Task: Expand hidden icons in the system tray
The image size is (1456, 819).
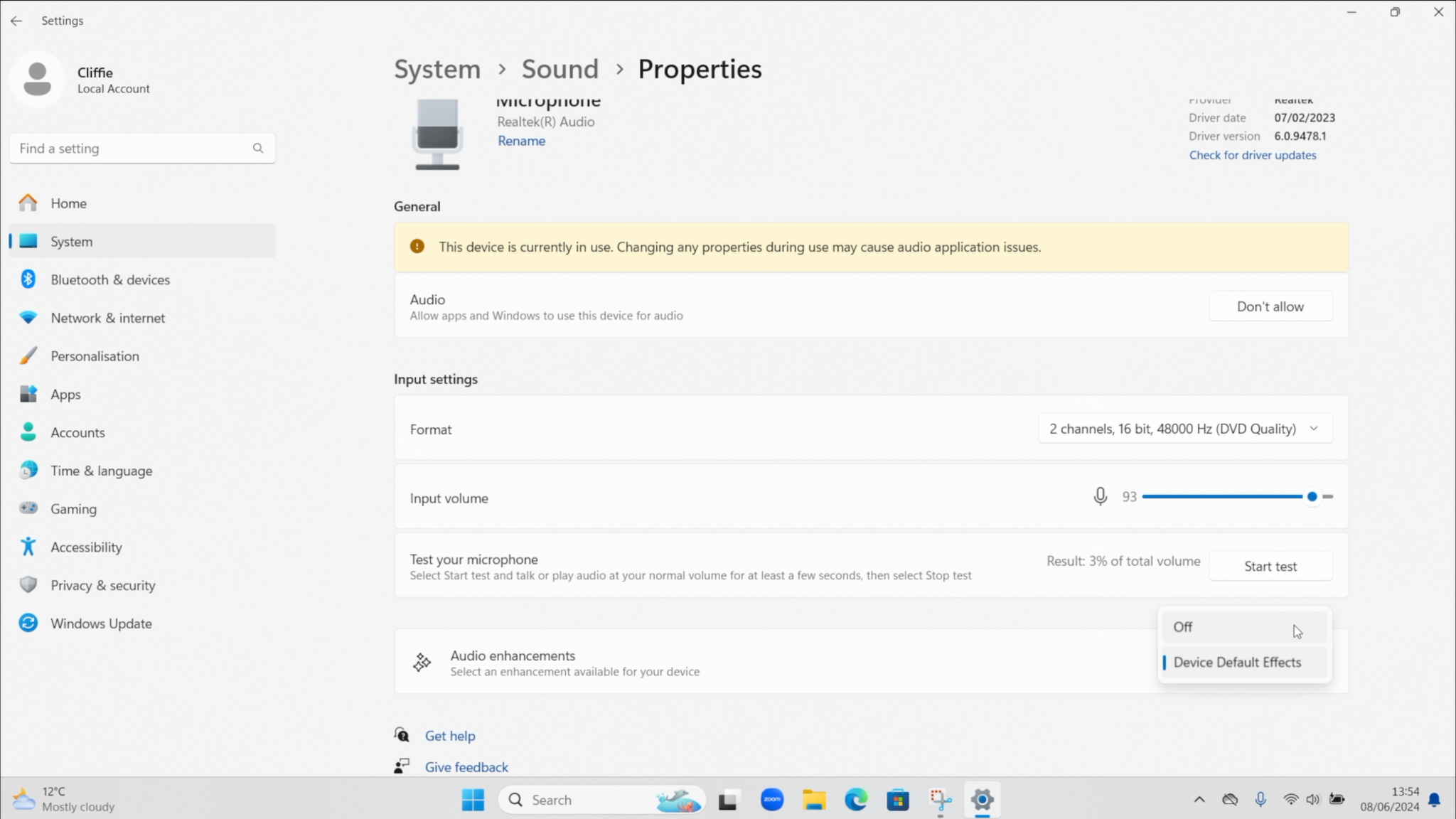Action: click(x=1200, y=798)
